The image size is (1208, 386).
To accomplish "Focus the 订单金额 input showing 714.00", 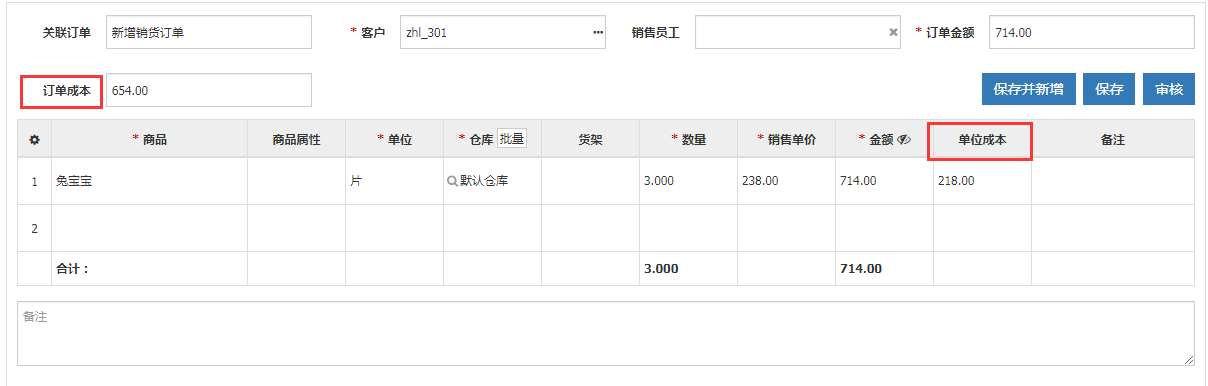I will (x=1092, y=32).
